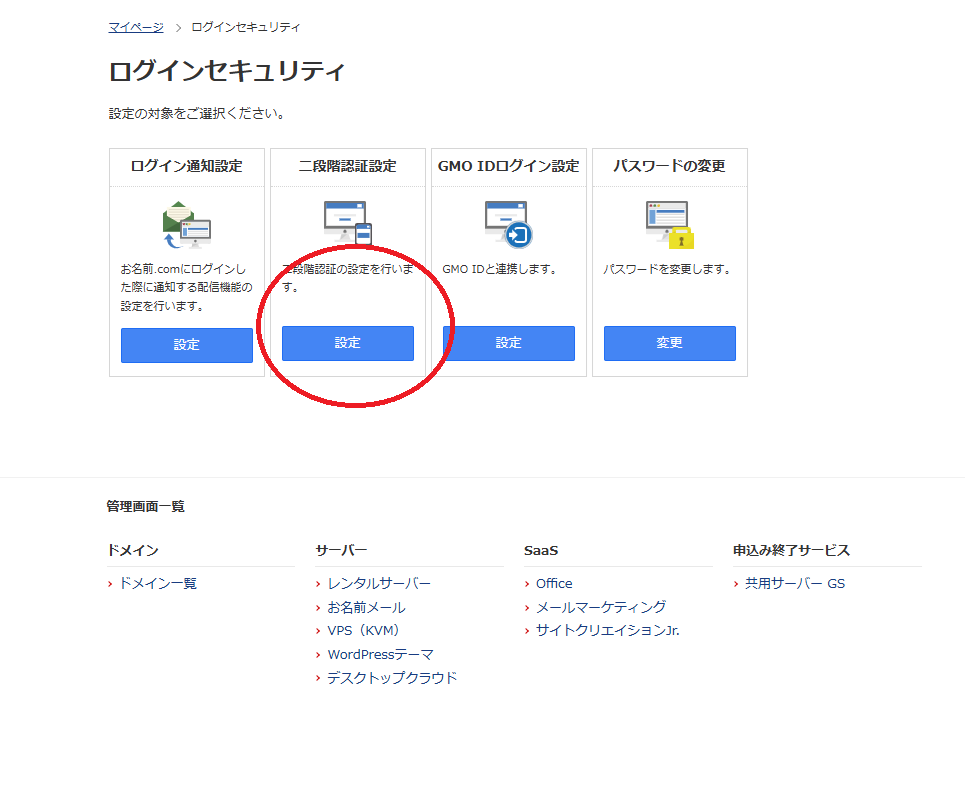
Task: Open the WordPressテーマ link
Action: 380,654
